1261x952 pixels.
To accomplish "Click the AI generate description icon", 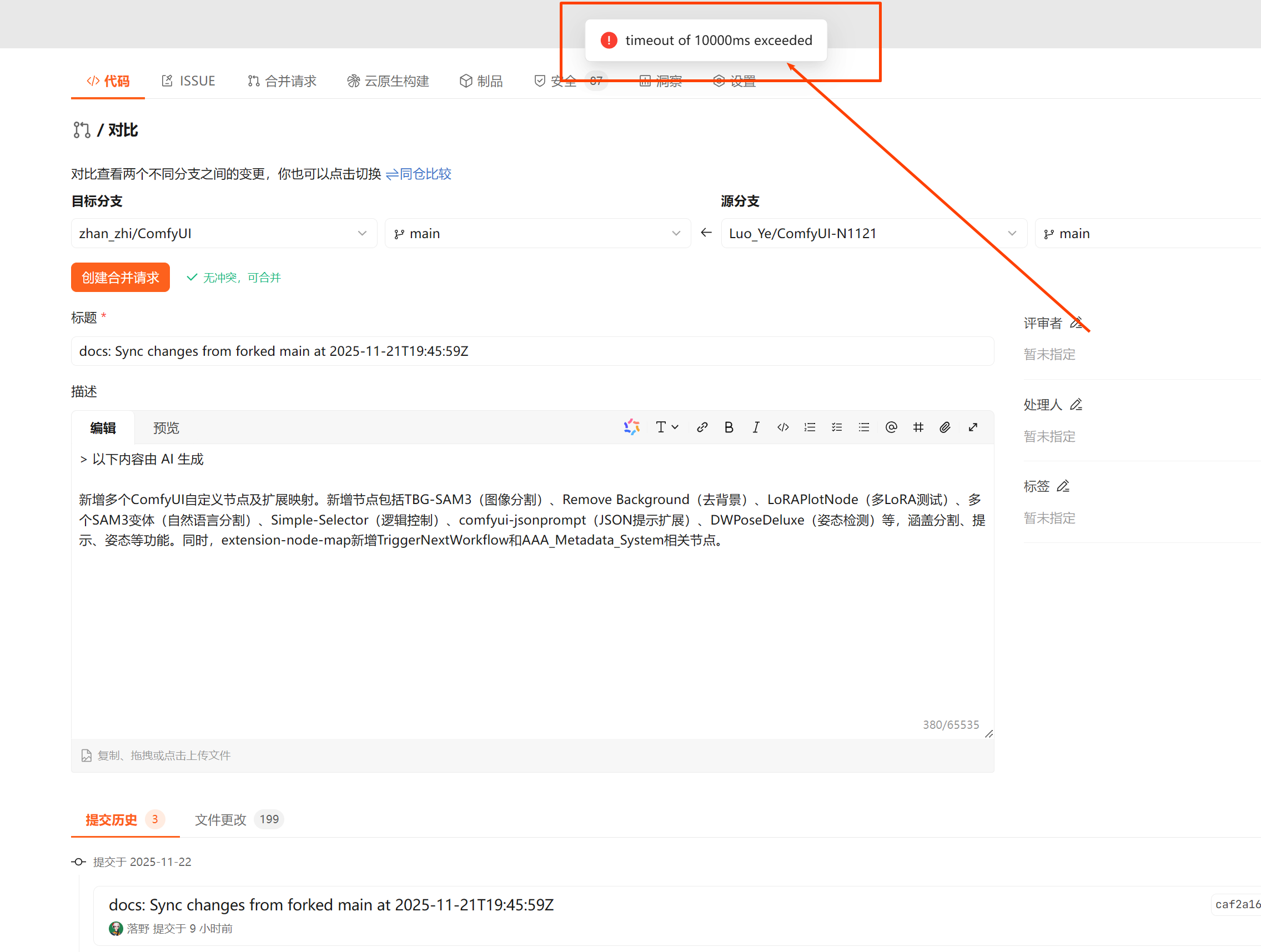I will pos(632,427).
